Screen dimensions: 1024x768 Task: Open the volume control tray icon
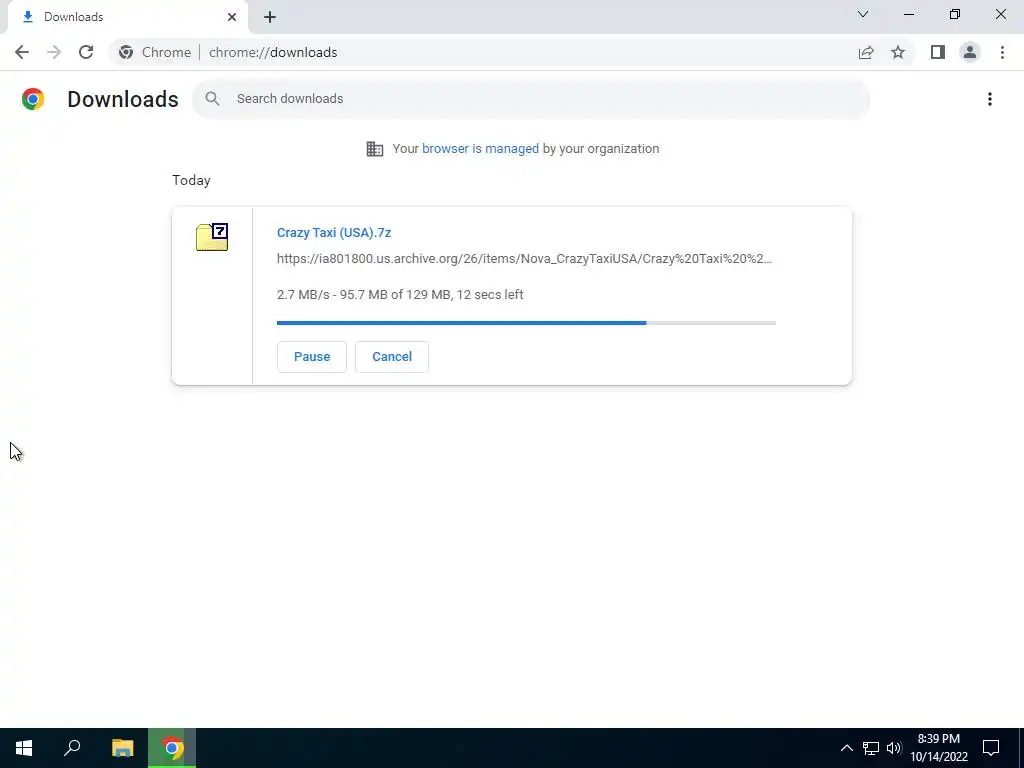[894, 748]
